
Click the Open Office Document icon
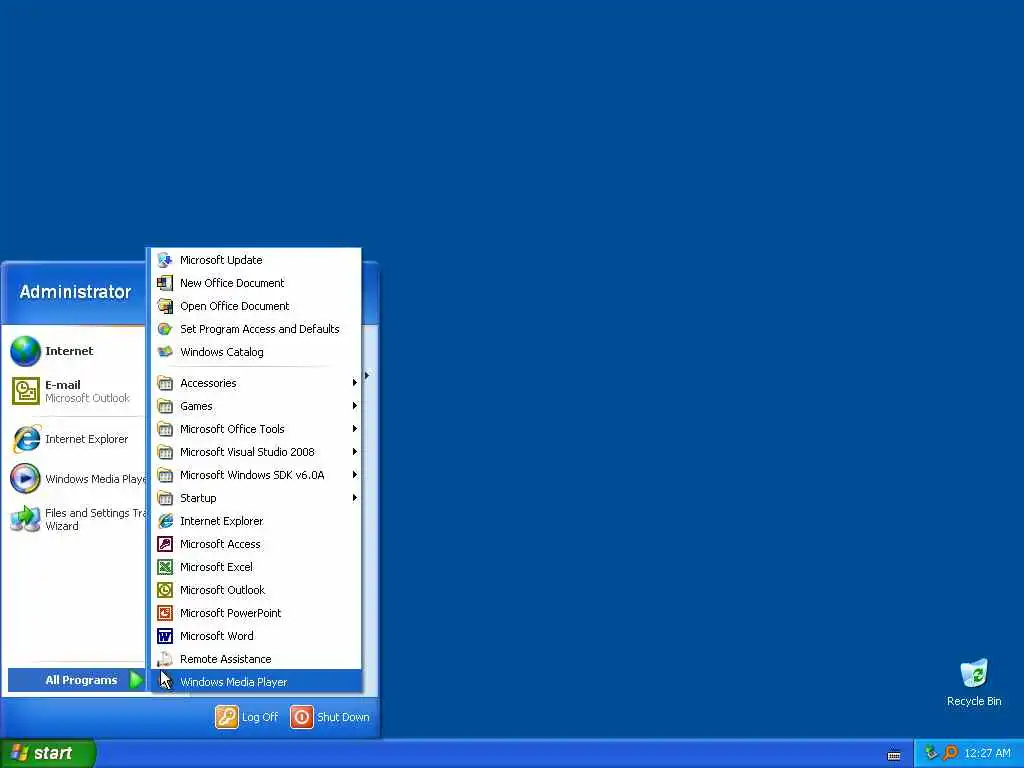coord(165,306)
